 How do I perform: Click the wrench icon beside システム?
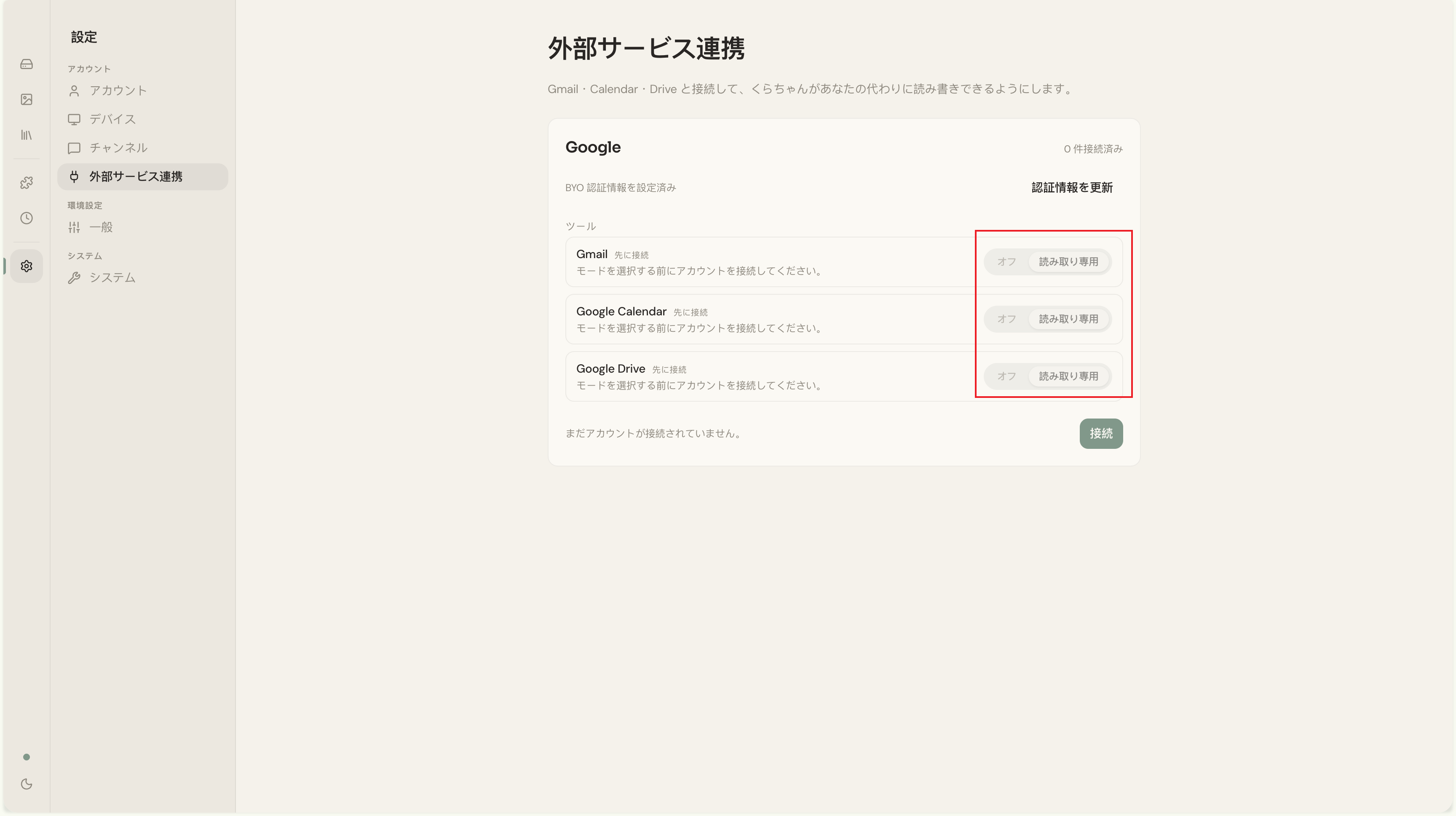[x=74, y=278]
